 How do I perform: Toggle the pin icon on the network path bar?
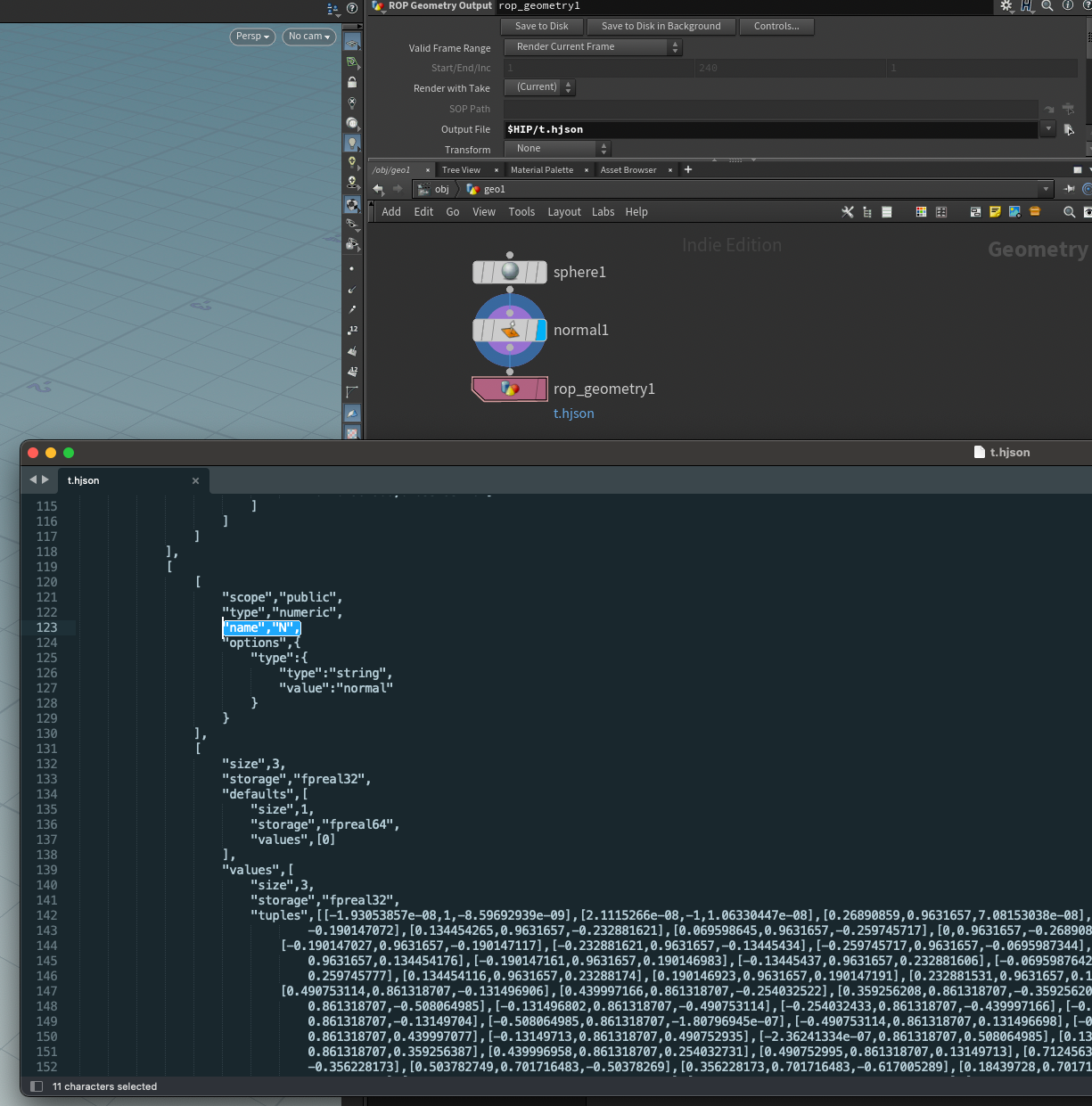pos(1069,189)
